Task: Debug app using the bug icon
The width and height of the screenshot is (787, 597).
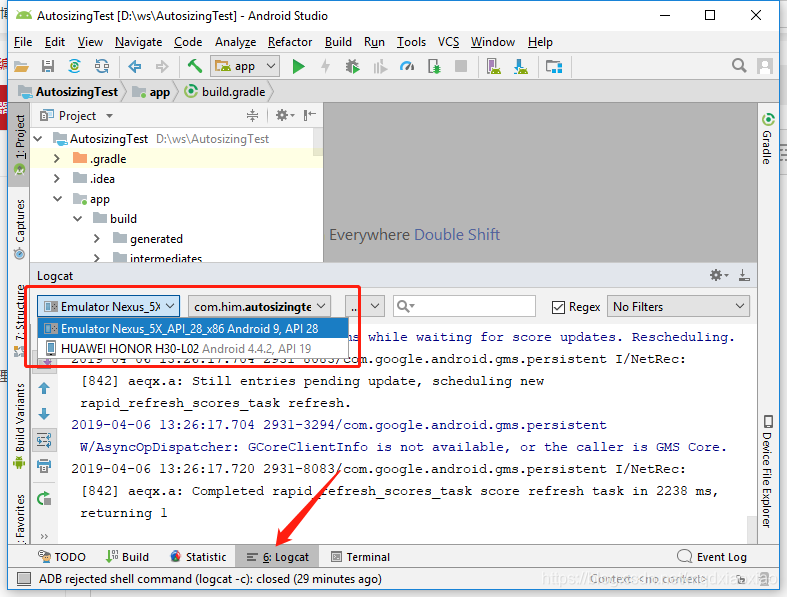Action: tap(352, 66)
